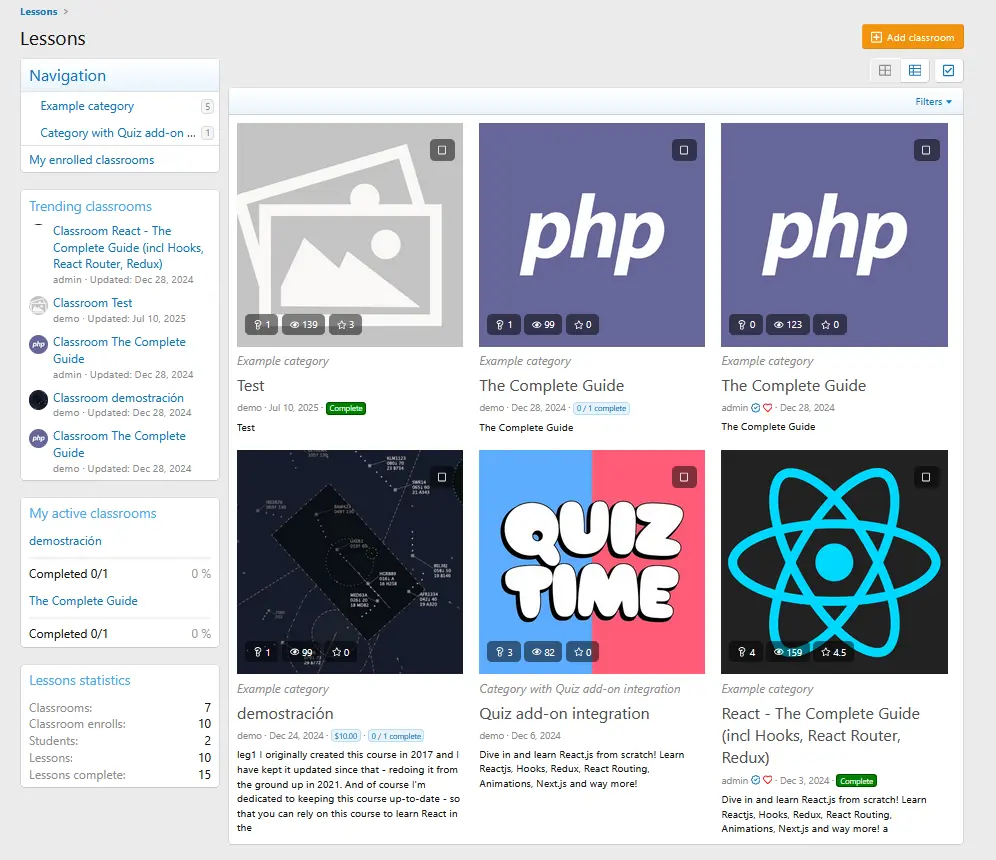Switch to the list view layout icon
Viewport: 996px width, 860px height.
pos(914,70)
